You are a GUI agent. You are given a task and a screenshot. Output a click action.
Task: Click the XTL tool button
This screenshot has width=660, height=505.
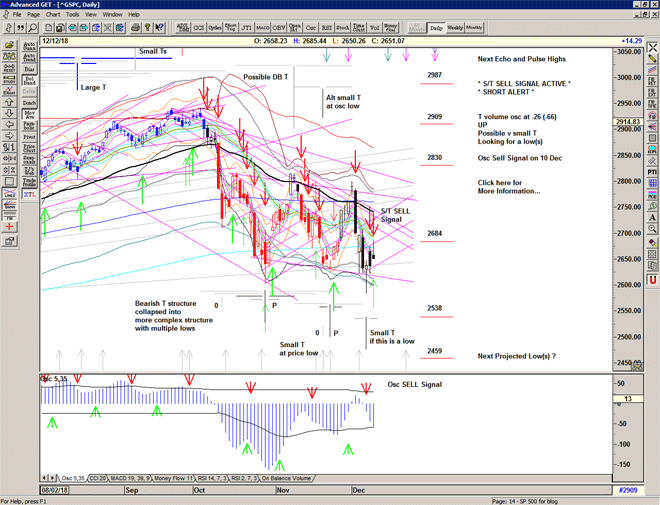(29, 195)
